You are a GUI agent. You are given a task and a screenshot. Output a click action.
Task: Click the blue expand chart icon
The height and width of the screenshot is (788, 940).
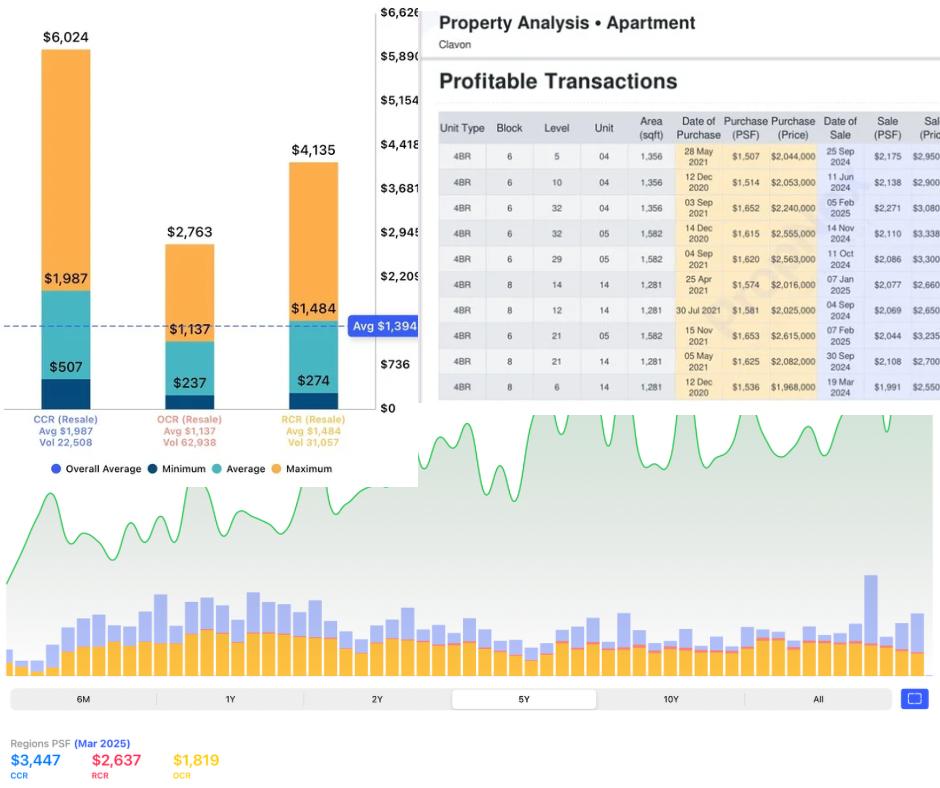[914, 699]
